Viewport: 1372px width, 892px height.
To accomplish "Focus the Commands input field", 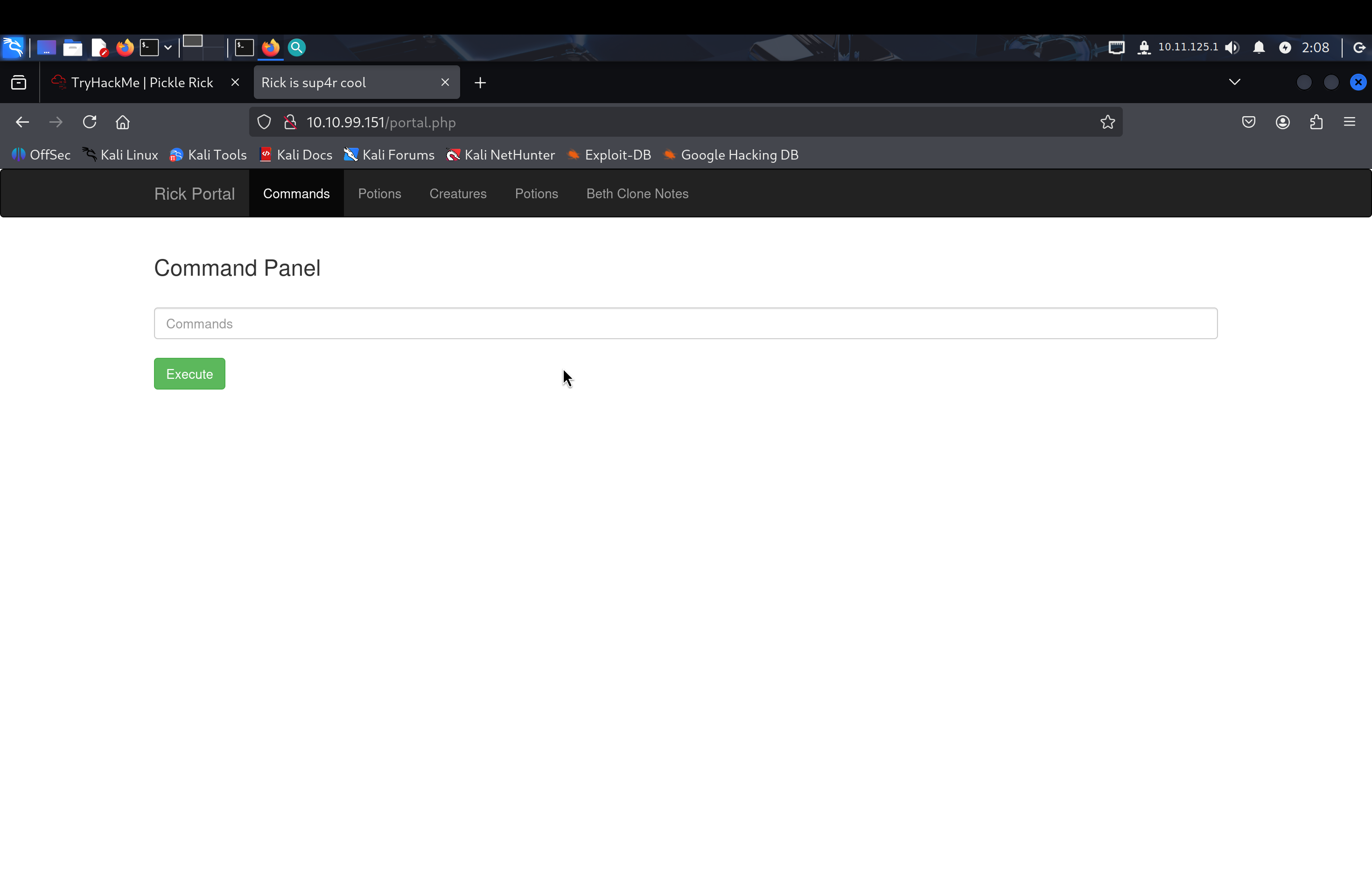I will (686, 323).
